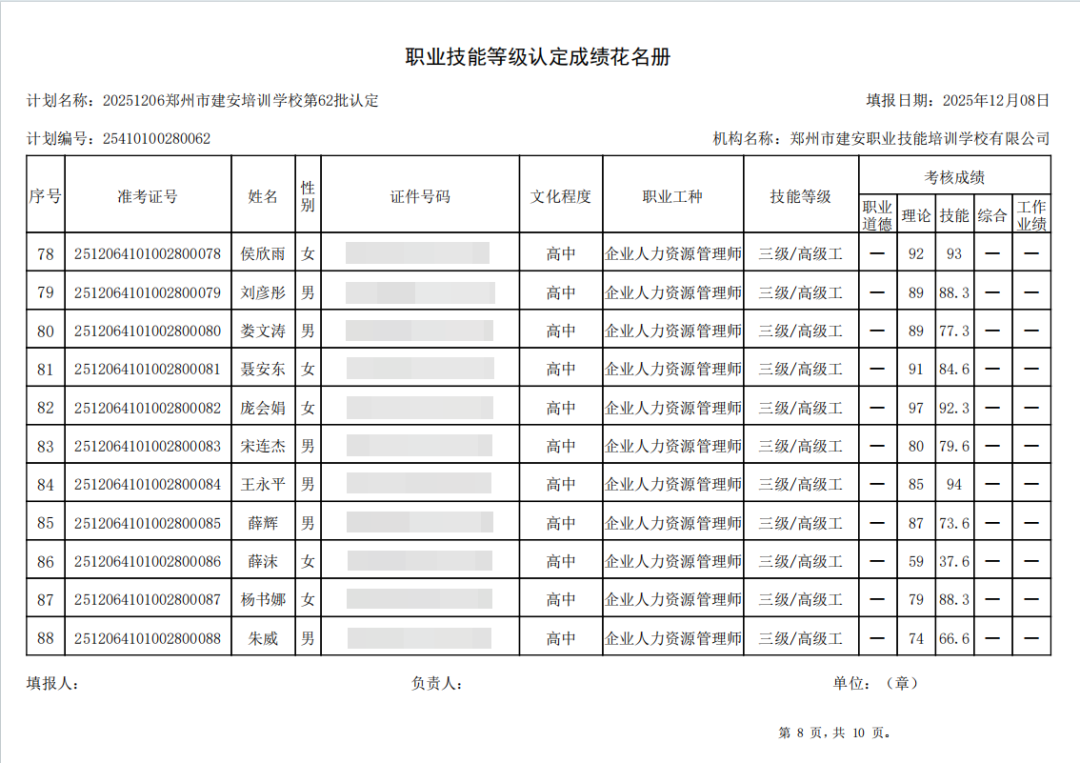Select admission number 2512064101002800086
Screen dimensions: 1080x763
(147, 562)
